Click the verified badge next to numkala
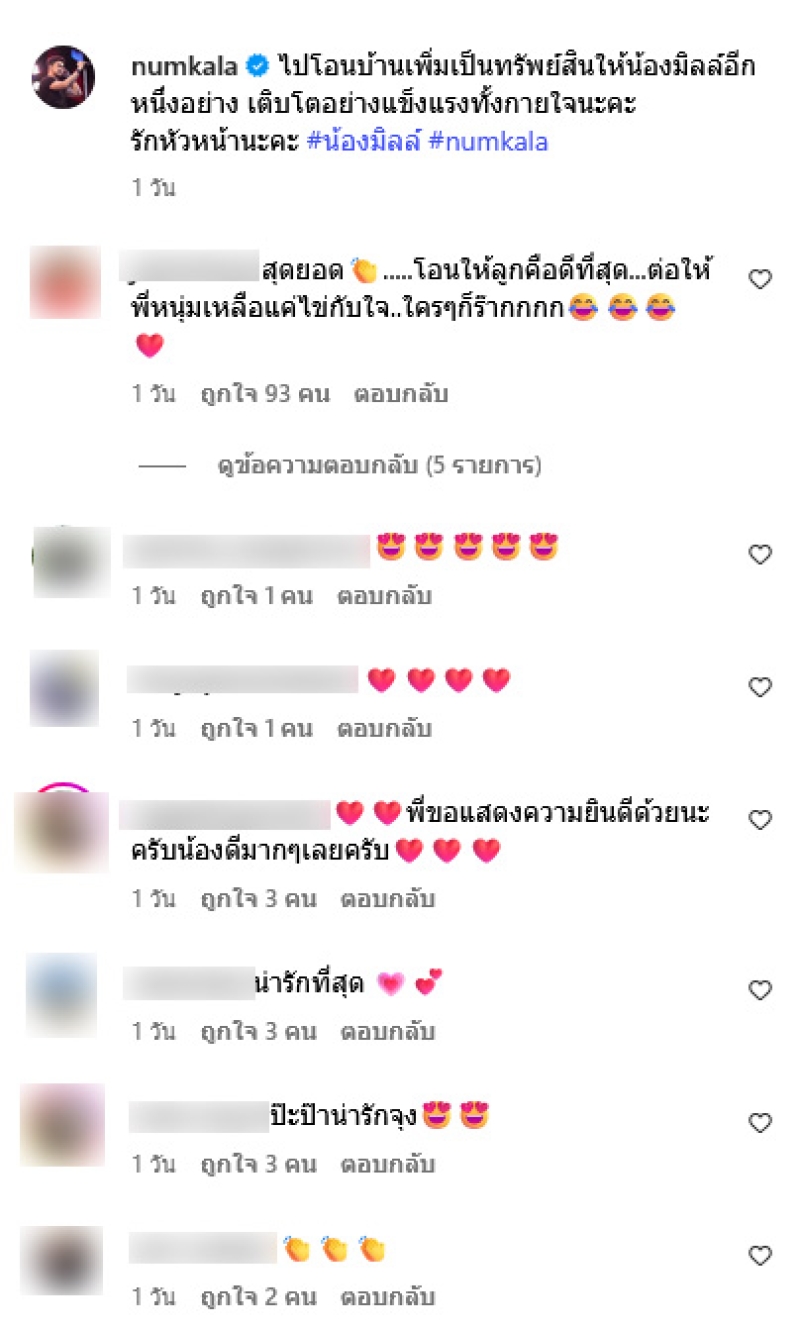The width and height of the screenshot is (800, 1329). [x=258, y=67]
